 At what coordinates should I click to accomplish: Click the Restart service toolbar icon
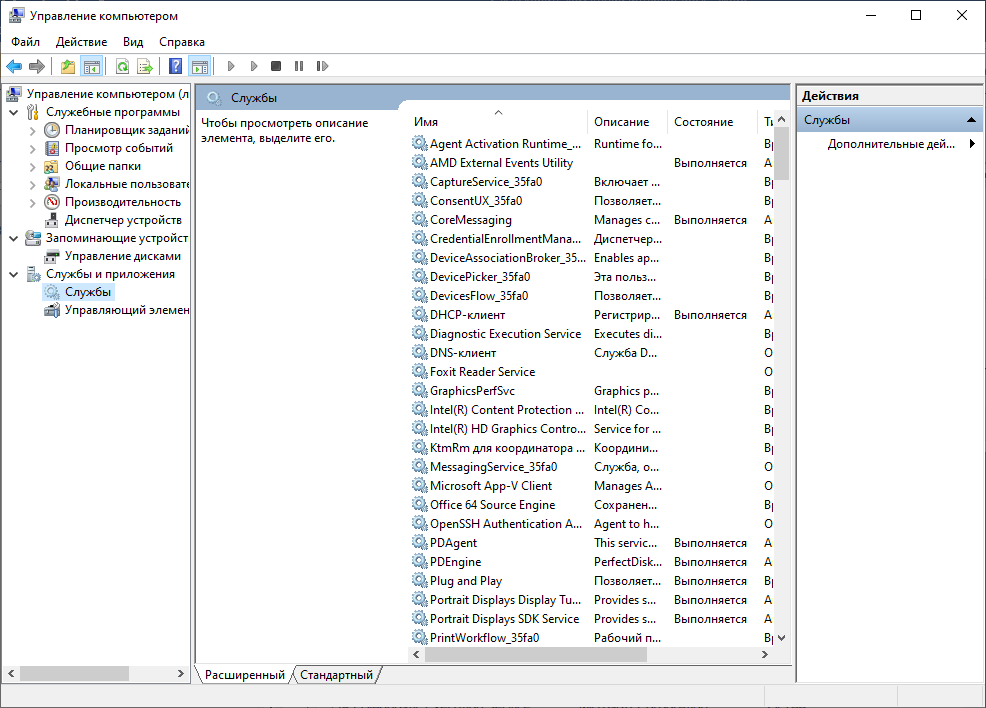tap(322, 66)
